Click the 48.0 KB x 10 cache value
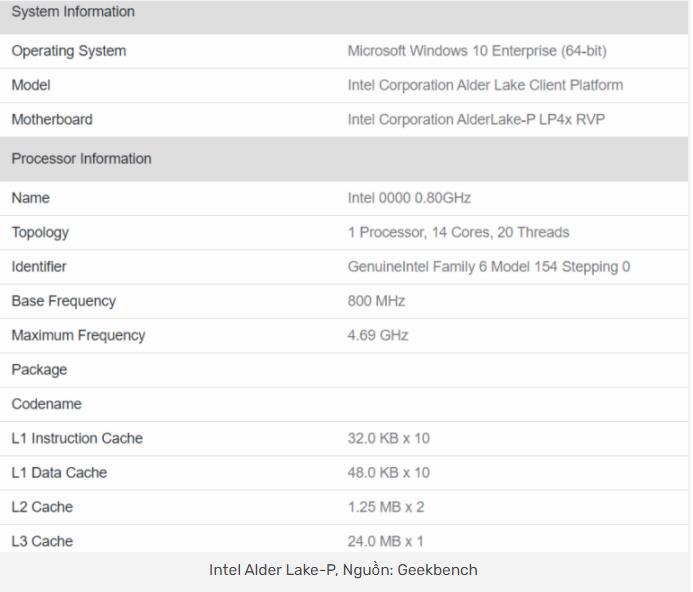 [388, 473]
